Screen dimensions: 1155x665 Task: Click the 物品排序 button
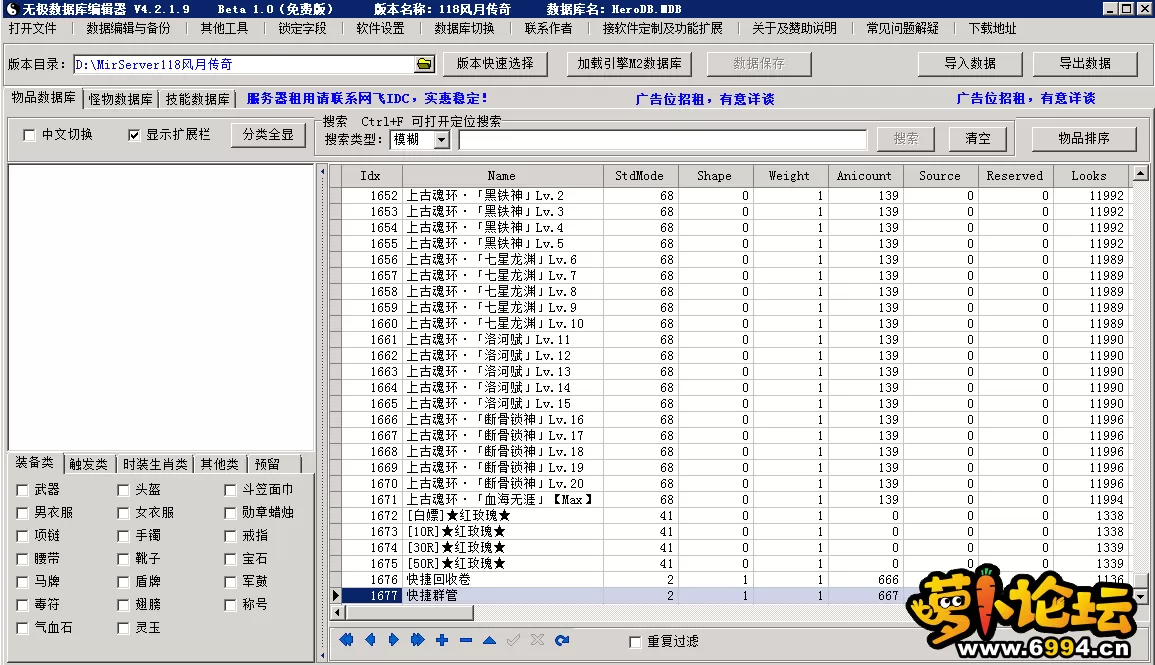(x=1084, y=138)
